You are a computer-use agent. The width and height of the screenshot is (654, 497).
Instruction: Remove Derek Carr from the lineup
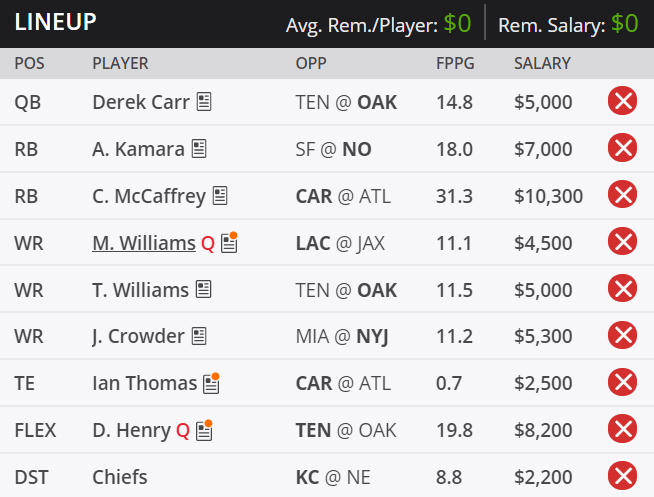622,101
